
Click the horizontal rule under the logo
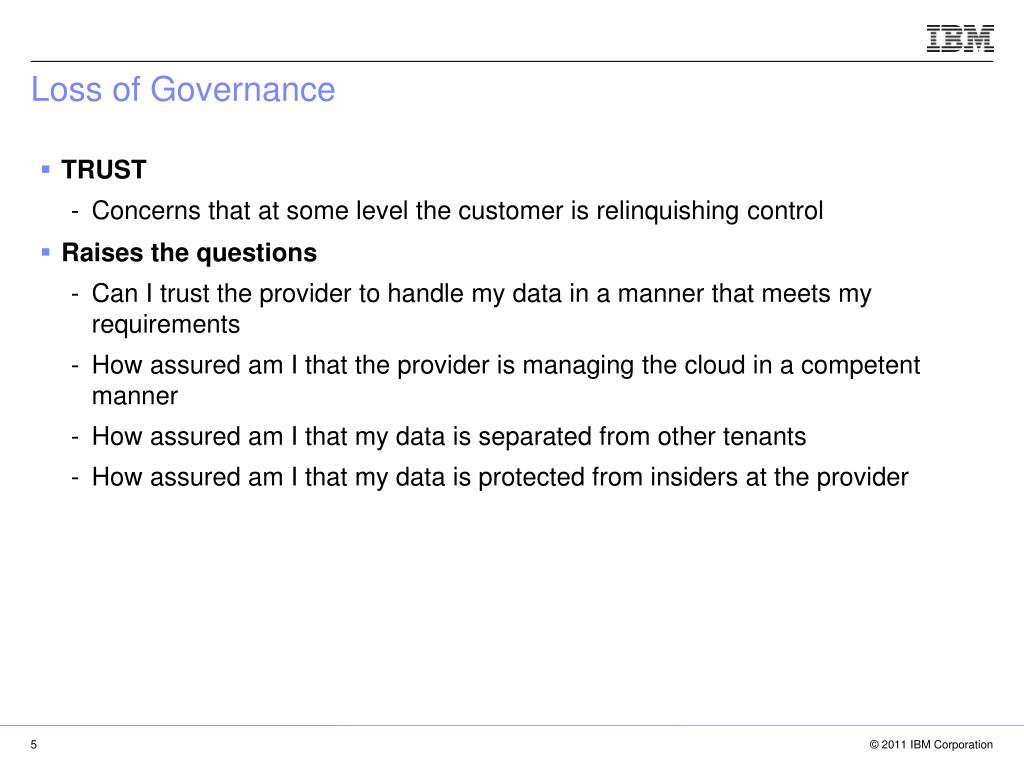point(512,61)
